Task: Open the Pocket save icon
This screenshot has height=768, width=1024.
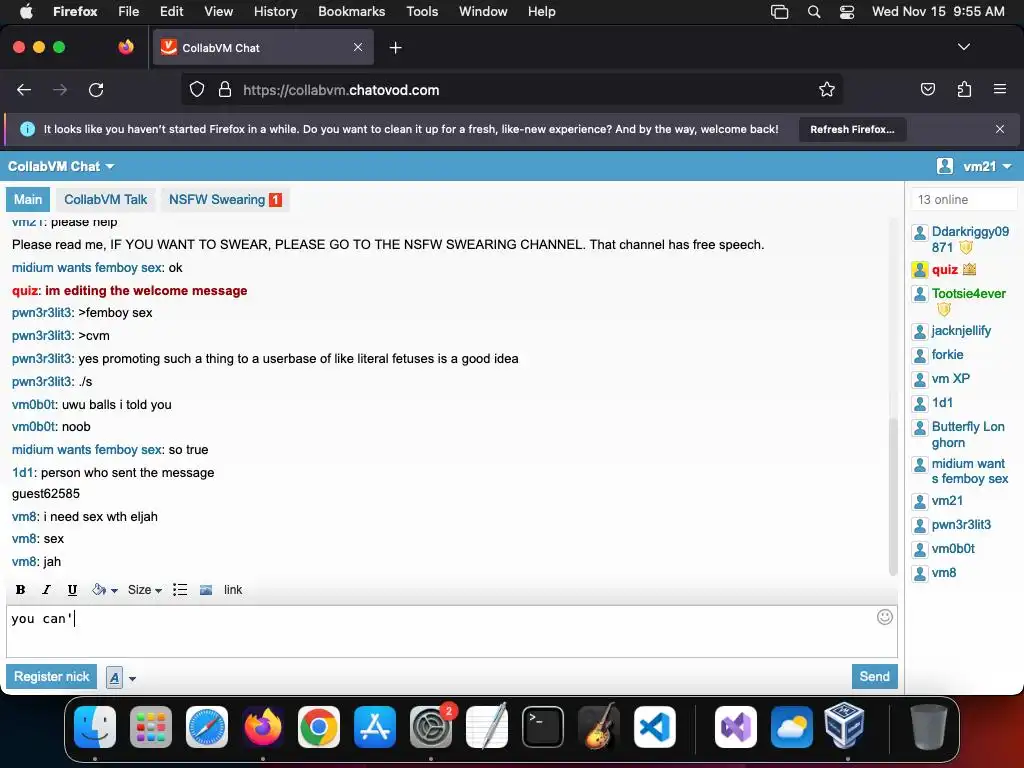Action: (x=927, y=89)
